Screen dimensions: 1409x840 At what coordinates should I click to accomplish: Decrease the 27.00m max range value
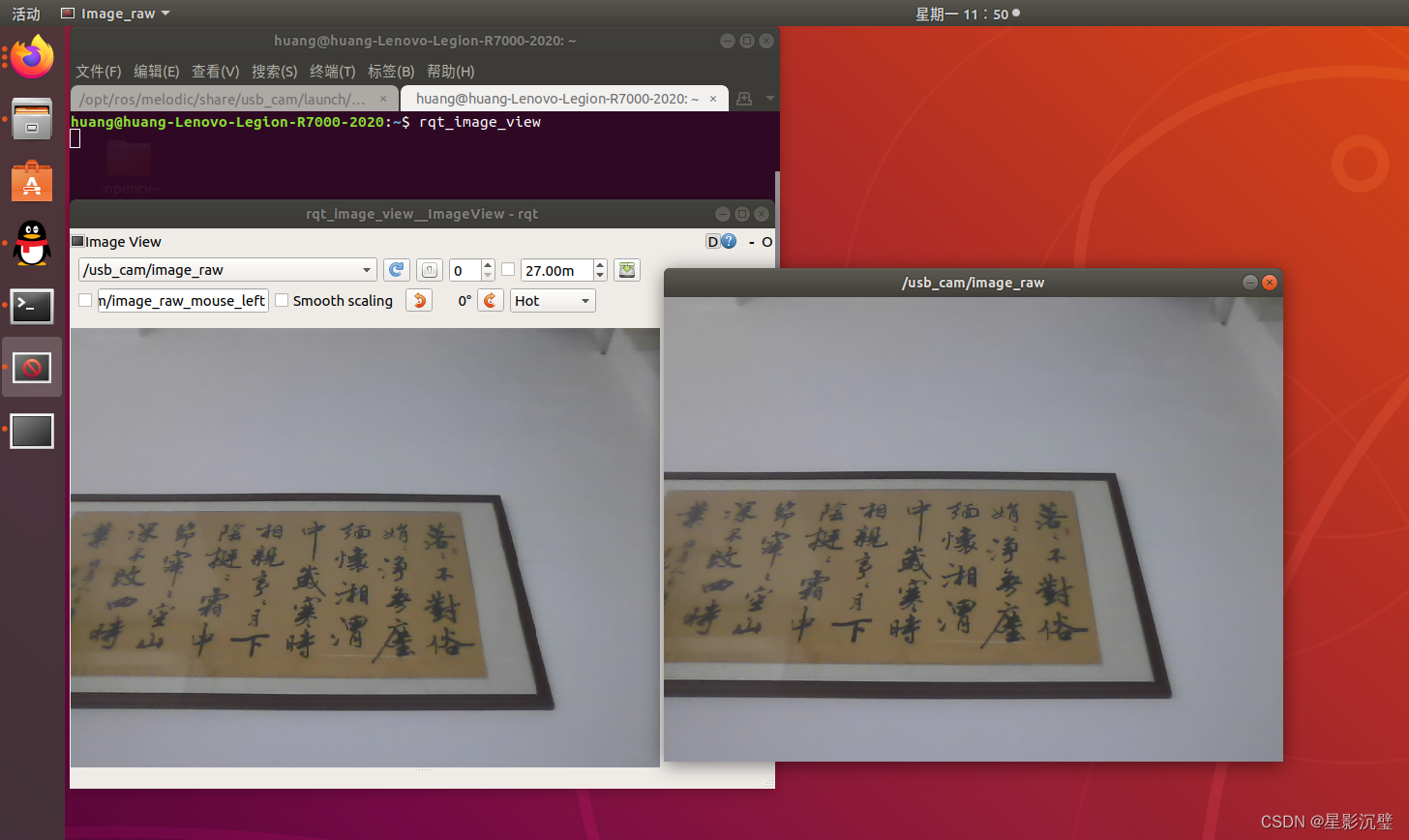[x=600, y=276]
